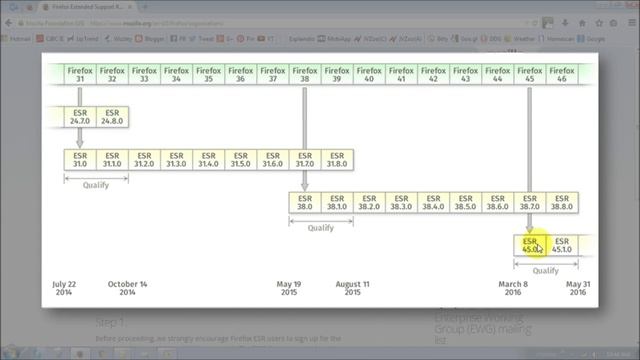Image resolution: width=640 pixels, height=360 pixels.
Task: Go back with the browser back arrow
Action: tap(9, 23)
